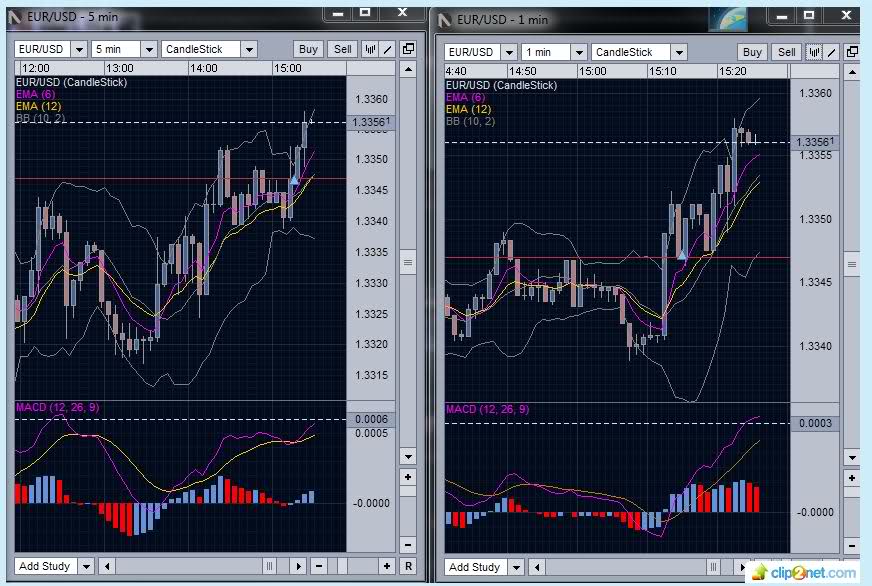This screenshot has width=872, height=586.
Task: Open chart type dropdown in 1 min window
Action: 679,52
